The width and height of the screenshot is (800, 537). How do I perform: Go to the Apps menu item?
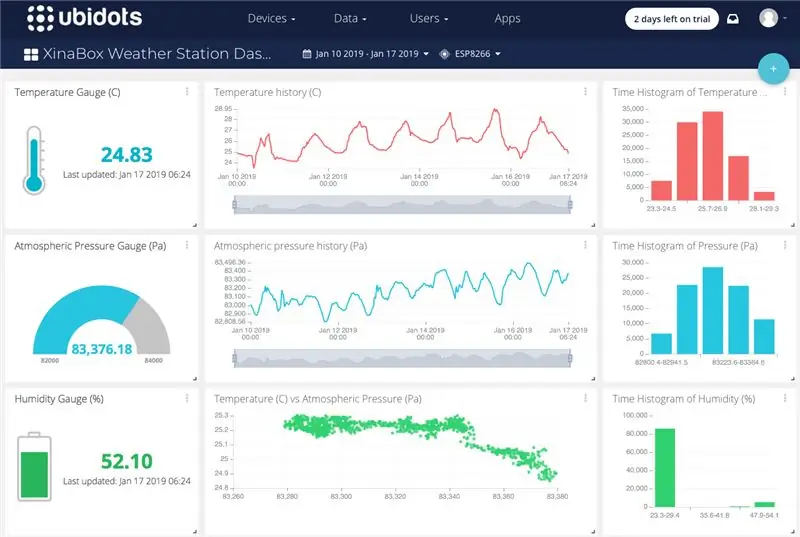(507, 19)
